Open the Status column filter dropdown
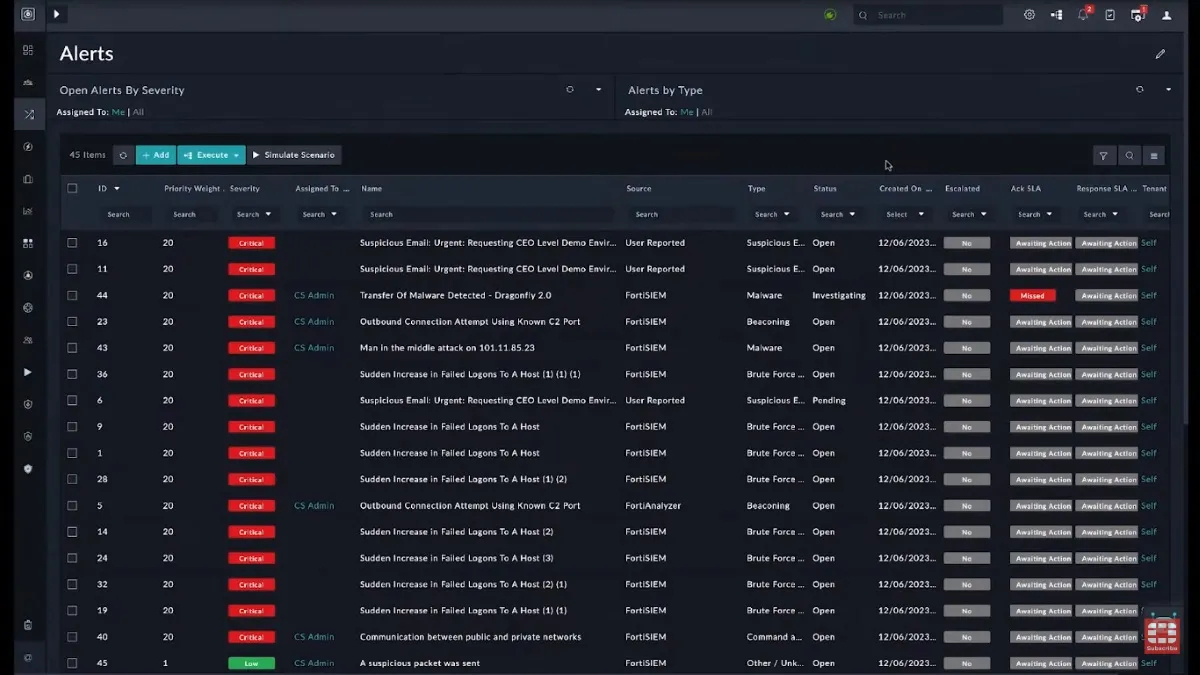This screenshot has width=1200, height=675. tap(838, 214)
